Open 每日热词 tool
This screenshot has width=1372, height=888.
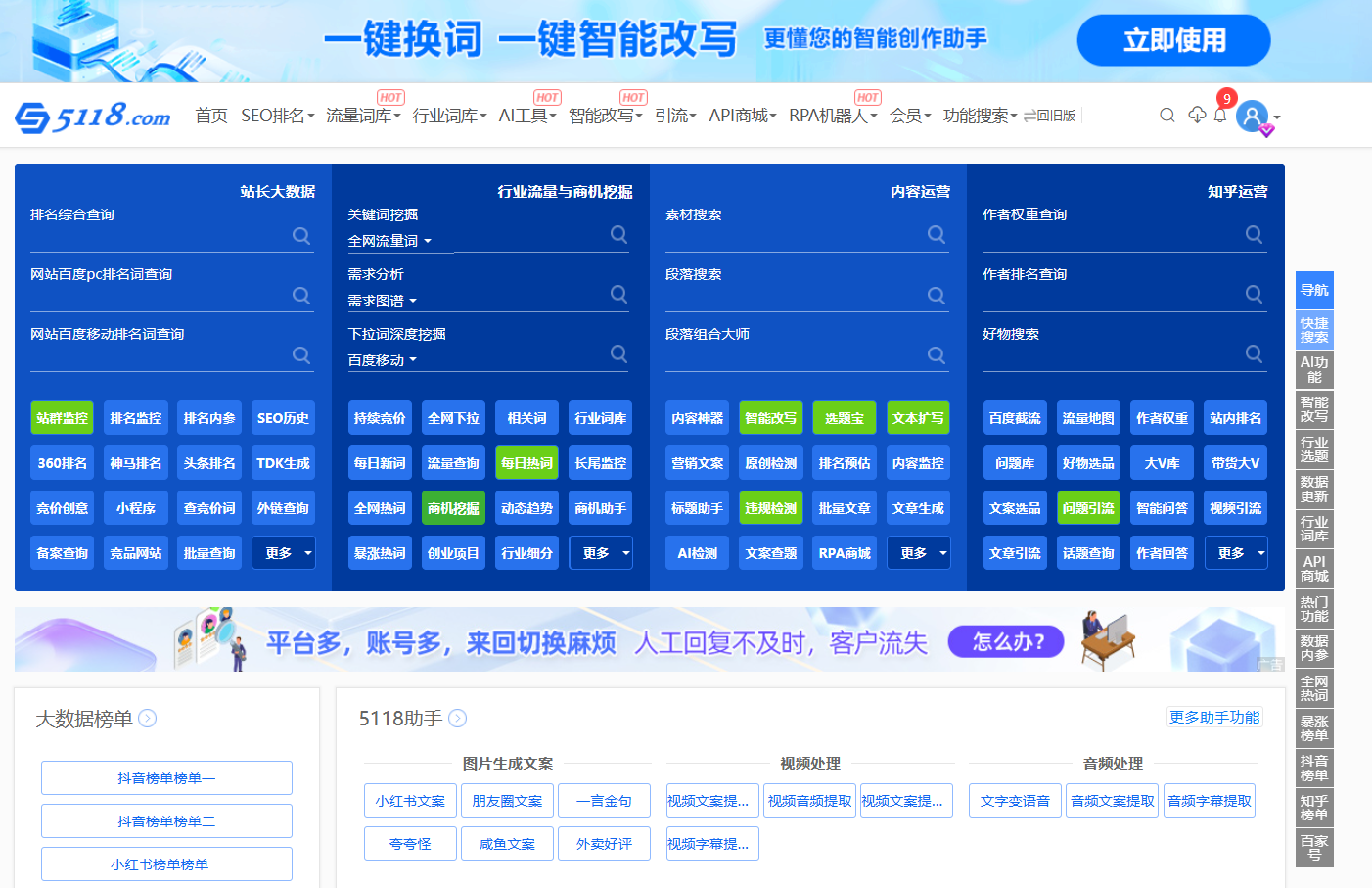(x=526, y=463)
